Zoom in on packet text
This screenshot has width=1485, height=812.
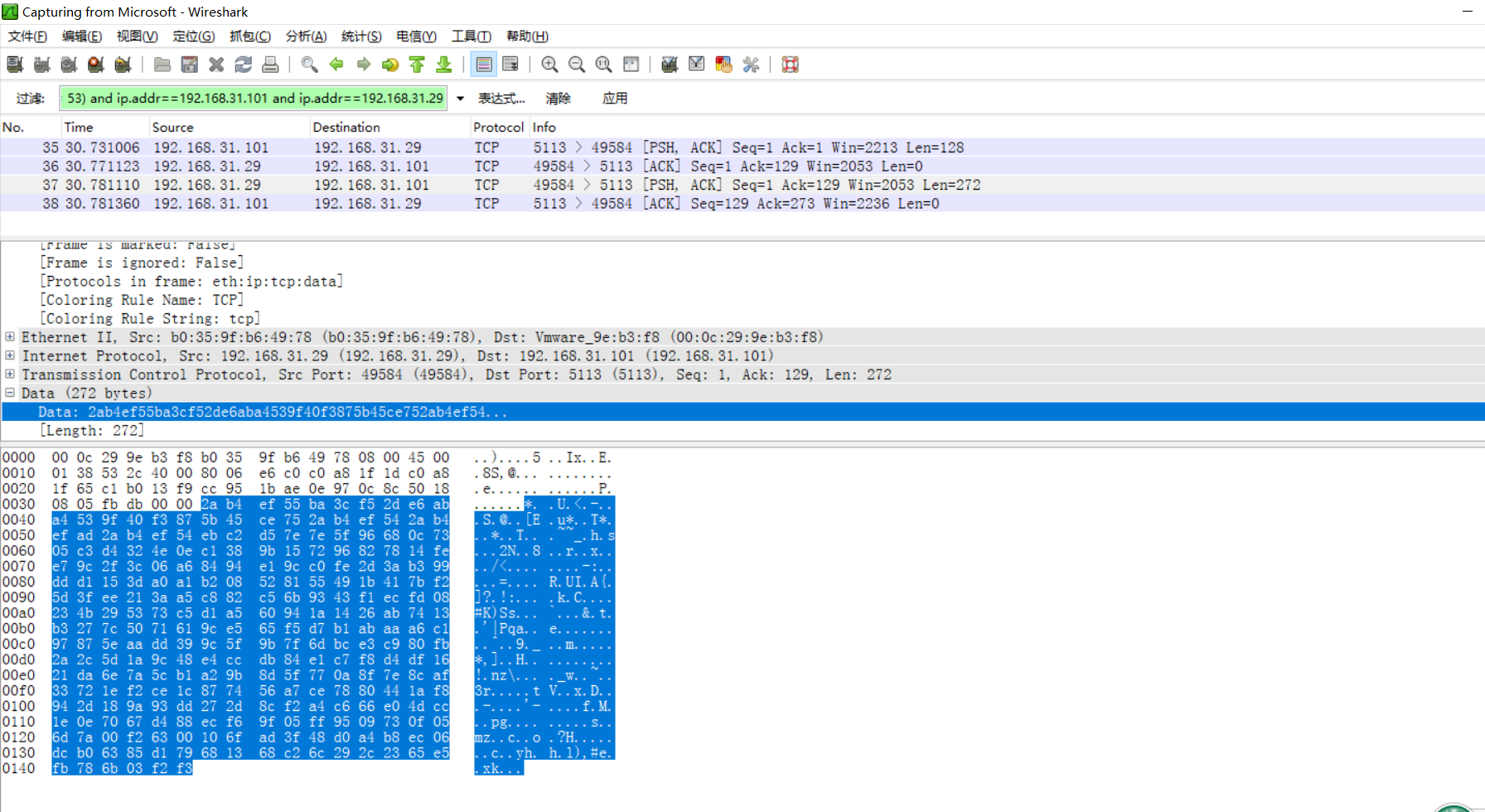(549, 65)
